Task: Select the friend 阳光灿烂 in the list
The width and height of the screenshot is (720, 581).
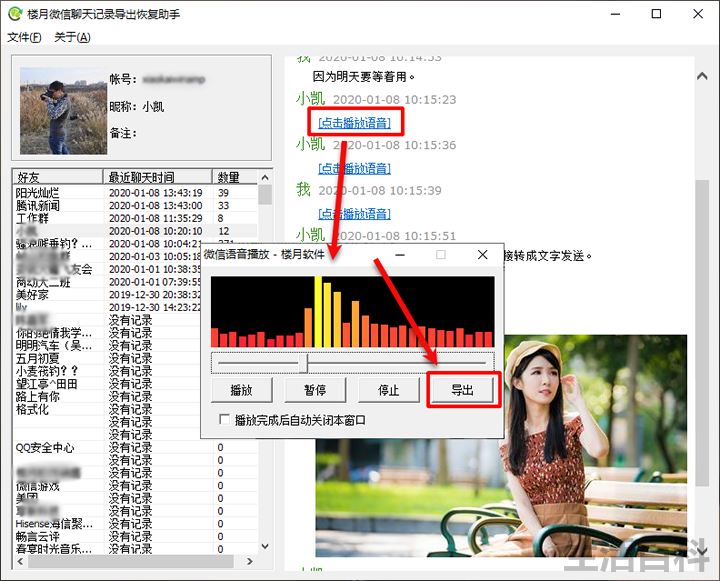Action: click(37, 193)
